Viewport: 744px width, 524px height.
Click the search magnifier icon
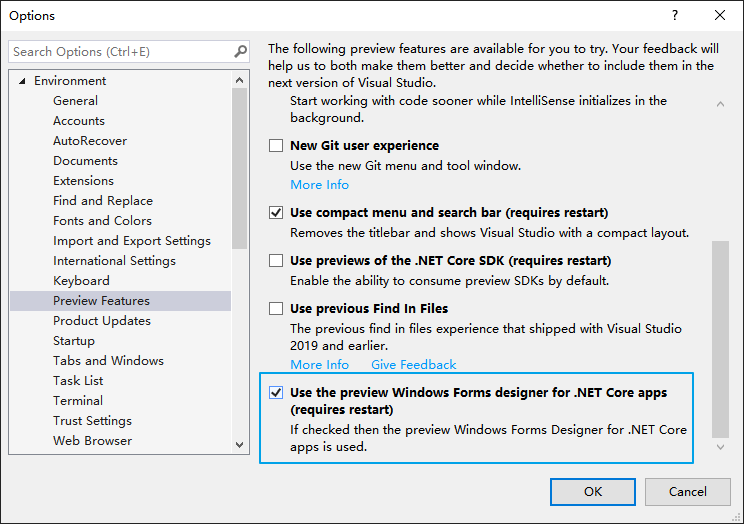240,51
